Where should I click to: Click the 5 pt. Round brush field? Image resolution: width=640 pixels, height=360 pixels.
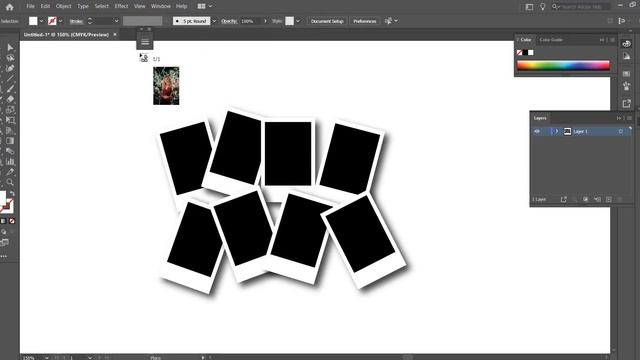(x=191, y=21)
